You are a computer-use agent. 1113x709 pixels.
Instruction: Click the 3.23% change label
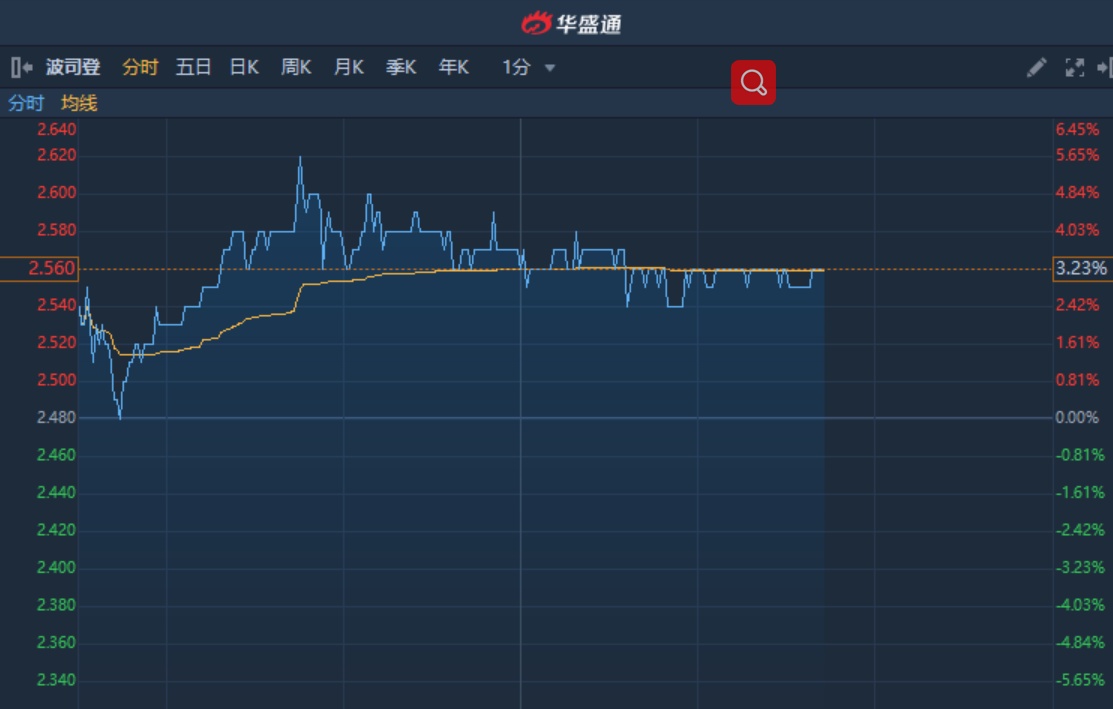click(1082, 269)
